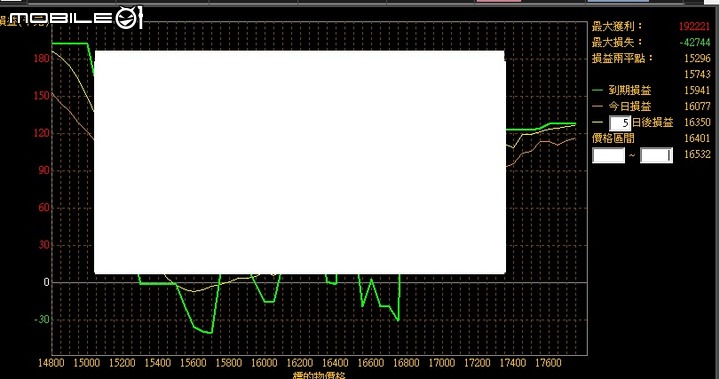Click the 到期損益 legend text
The image size is (720, 379).
click(x=630, y=91)
